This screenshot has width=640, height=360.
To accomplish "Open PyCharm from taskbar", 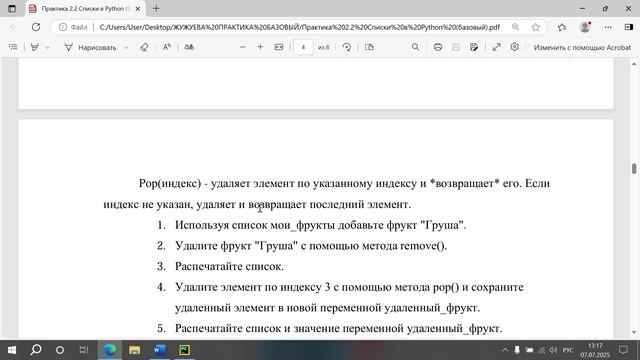I will (x=184, y=350).
